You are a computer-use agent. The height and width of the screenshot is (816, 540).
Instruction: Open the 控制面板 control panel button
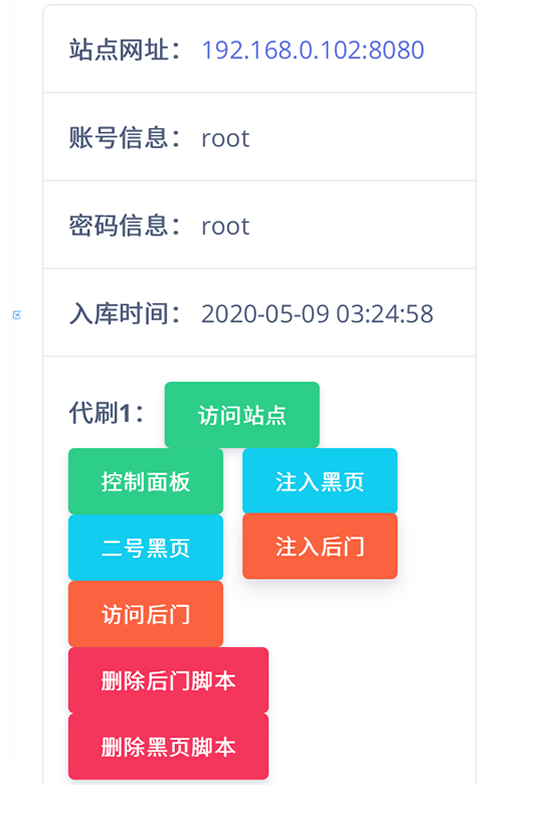(x=146, y=481)
